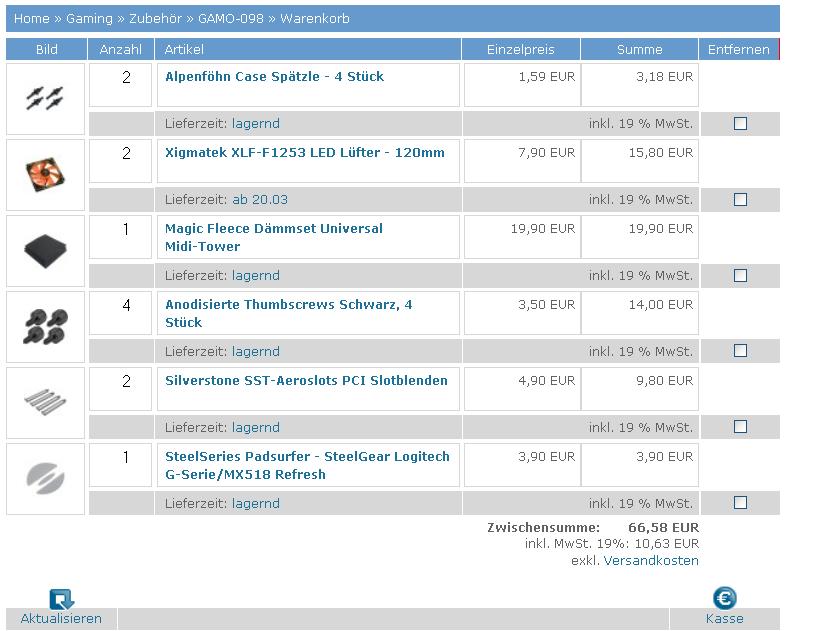Click quantity field of Silverstone Slotblenden
This screenshot has height=631, width=840.
(121, 389)
